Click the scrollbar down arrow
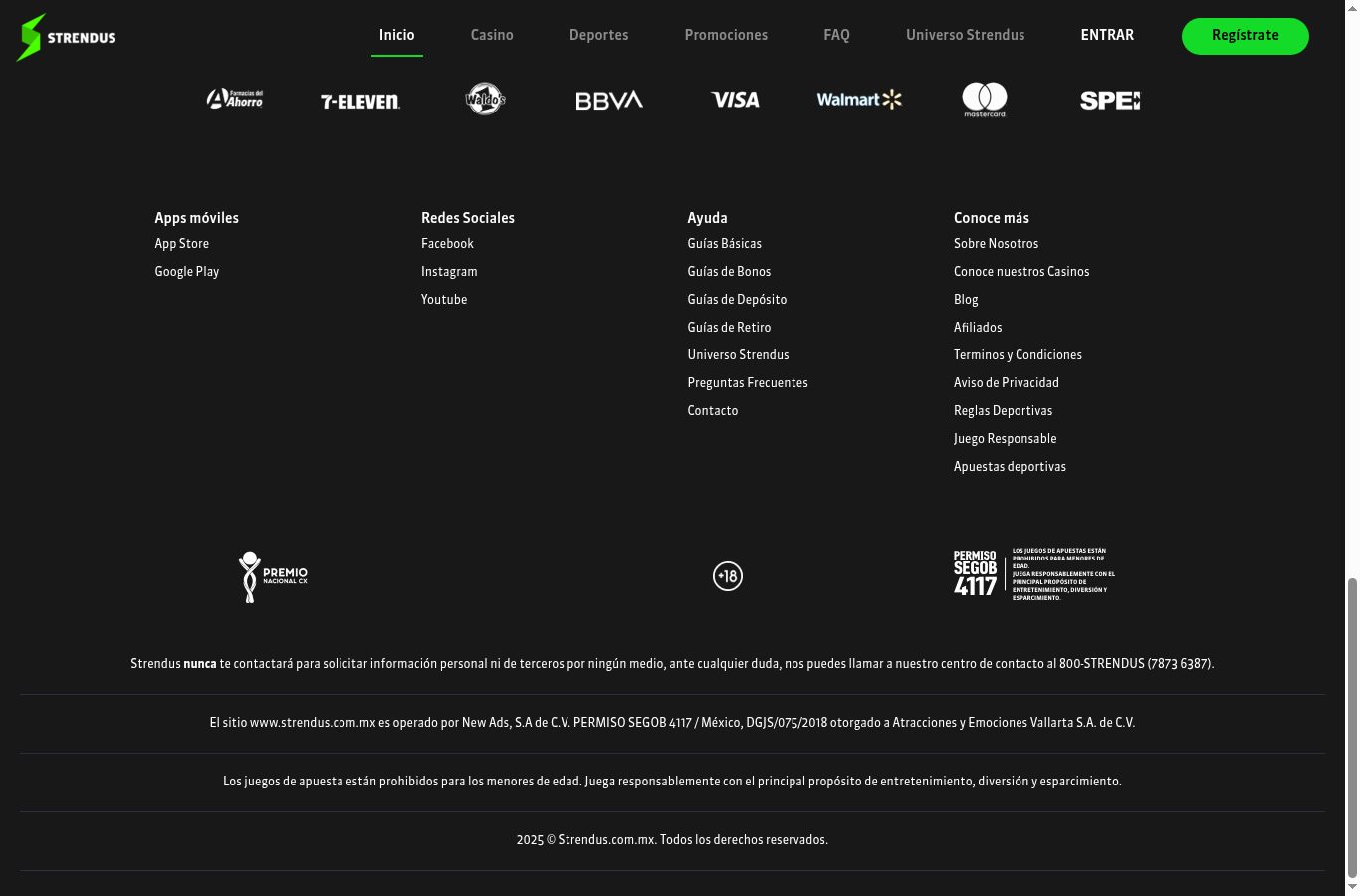Viewport: 1360px width, 896px height. (1352, 887)
